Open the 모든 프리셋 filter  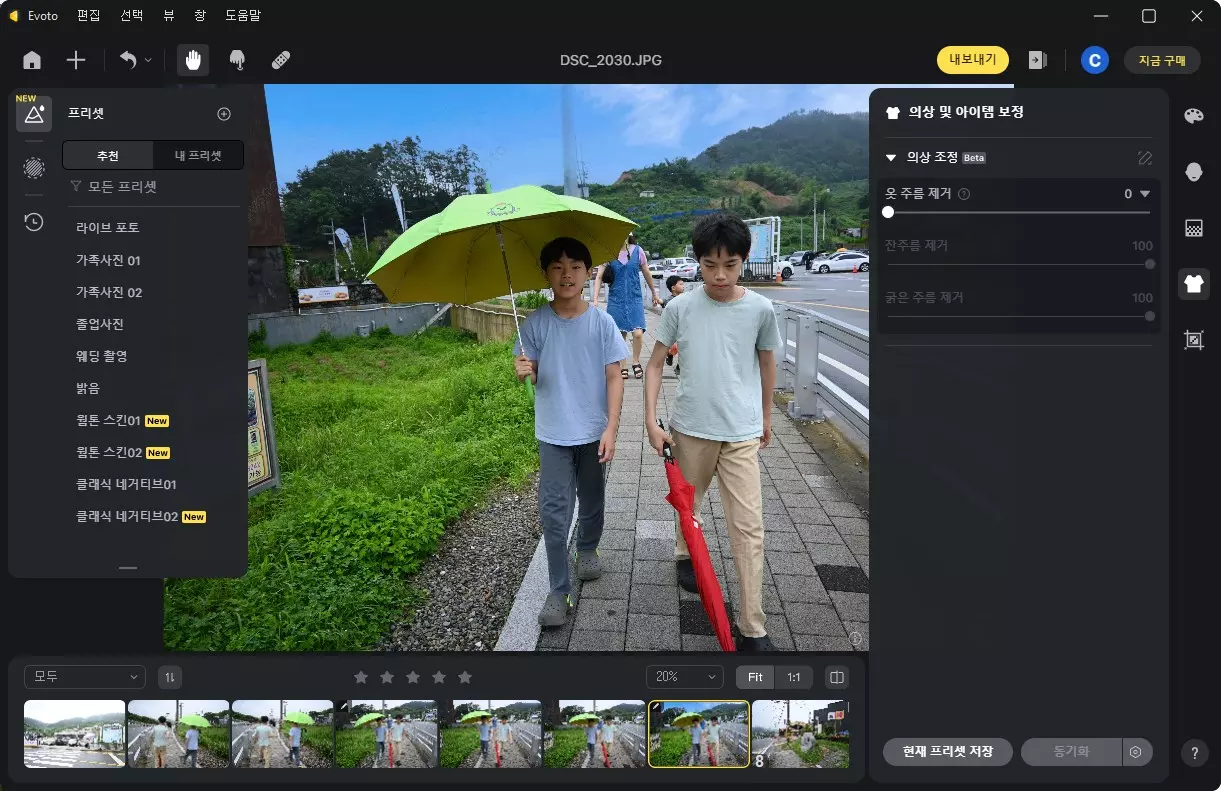click(113, 187)
